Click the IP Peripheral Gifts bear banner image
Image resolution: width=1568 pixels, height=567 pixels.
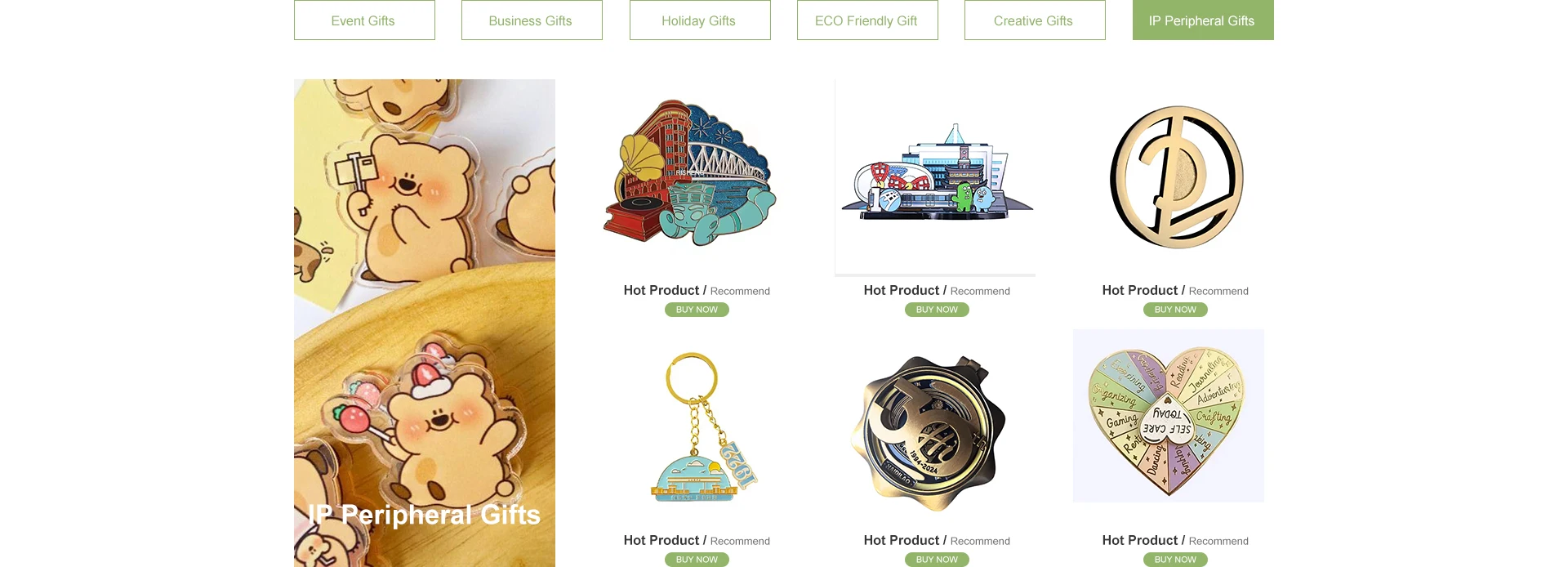click(425, 323)
